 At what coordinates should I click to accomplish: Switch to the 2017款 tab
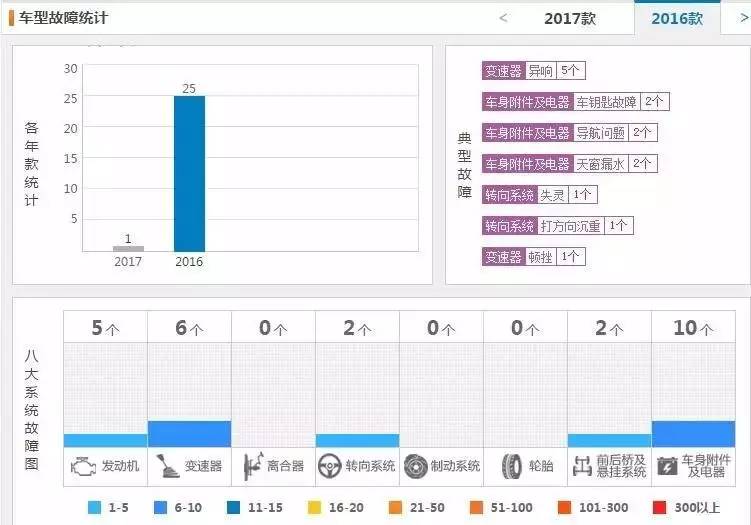[570, 19]
